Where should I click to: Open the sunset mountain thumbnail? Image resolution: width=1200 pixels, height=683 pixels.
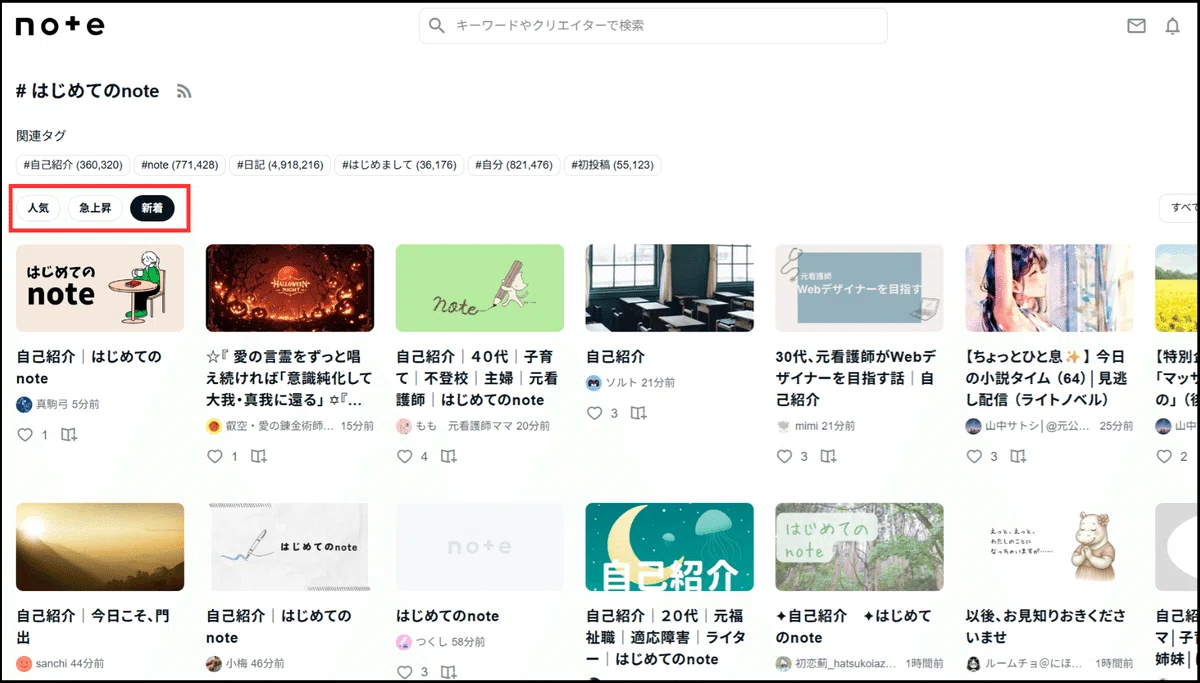point(100,547)
